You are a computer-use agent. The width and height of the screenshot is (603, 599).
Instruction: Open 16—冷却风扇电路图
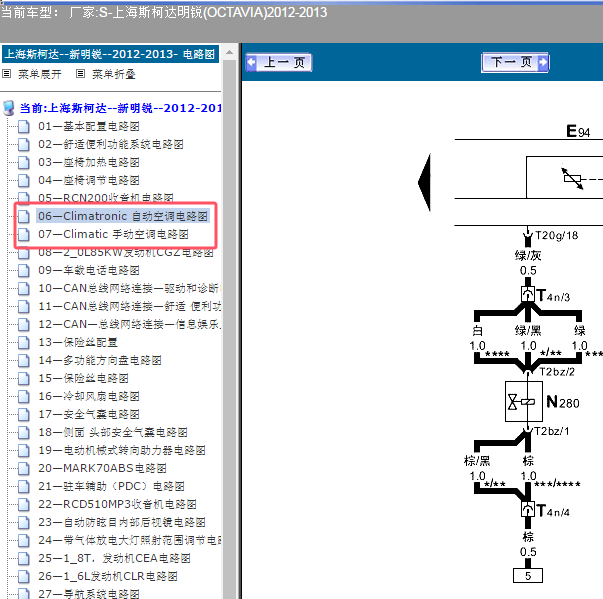coord(88,396)
